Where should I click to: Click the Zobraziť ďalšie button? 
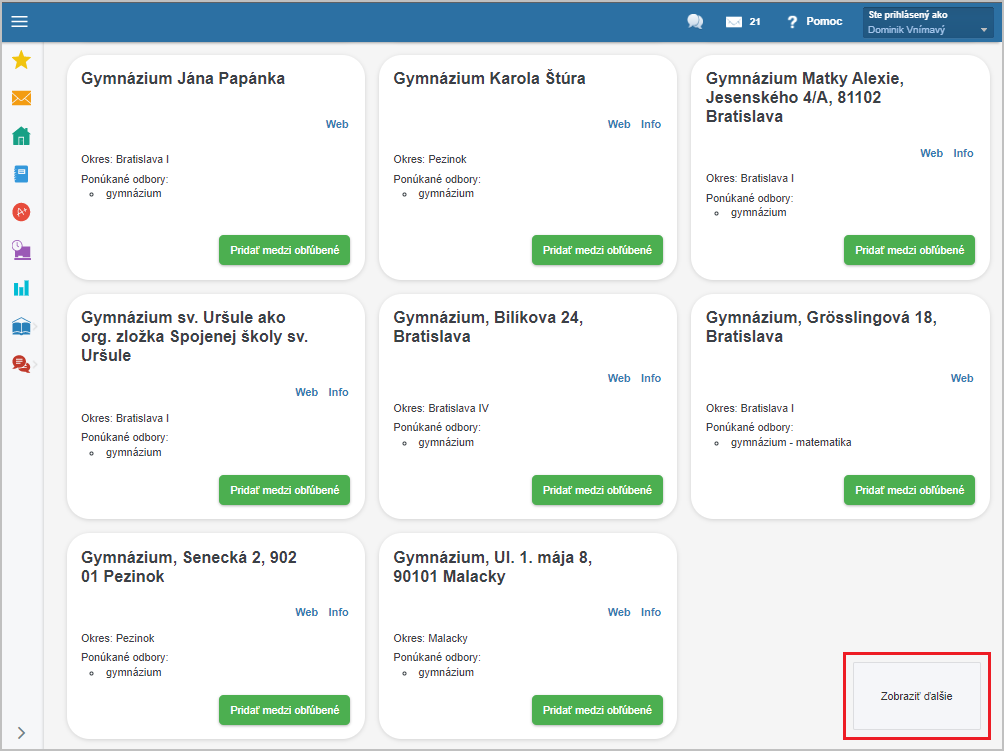coord(916,696)
